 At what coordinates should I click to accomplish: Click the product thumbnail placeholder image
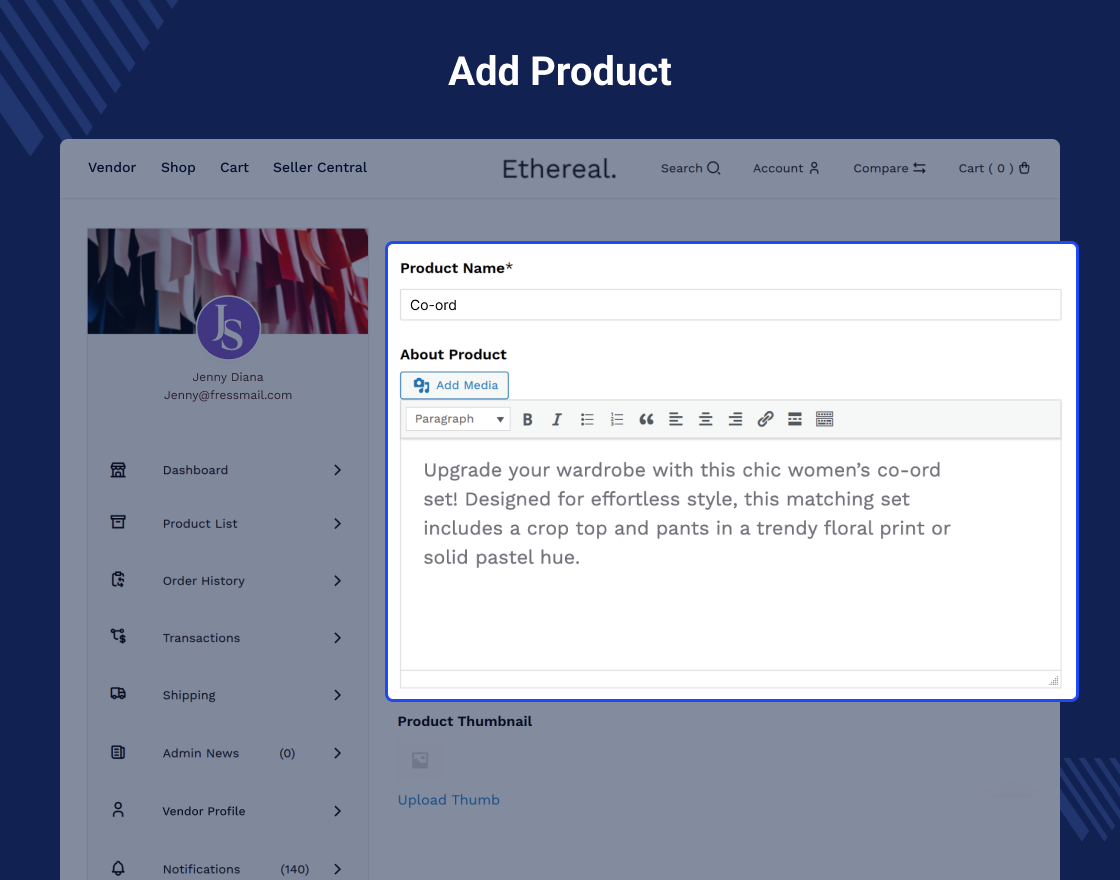(x=420, y=760)
